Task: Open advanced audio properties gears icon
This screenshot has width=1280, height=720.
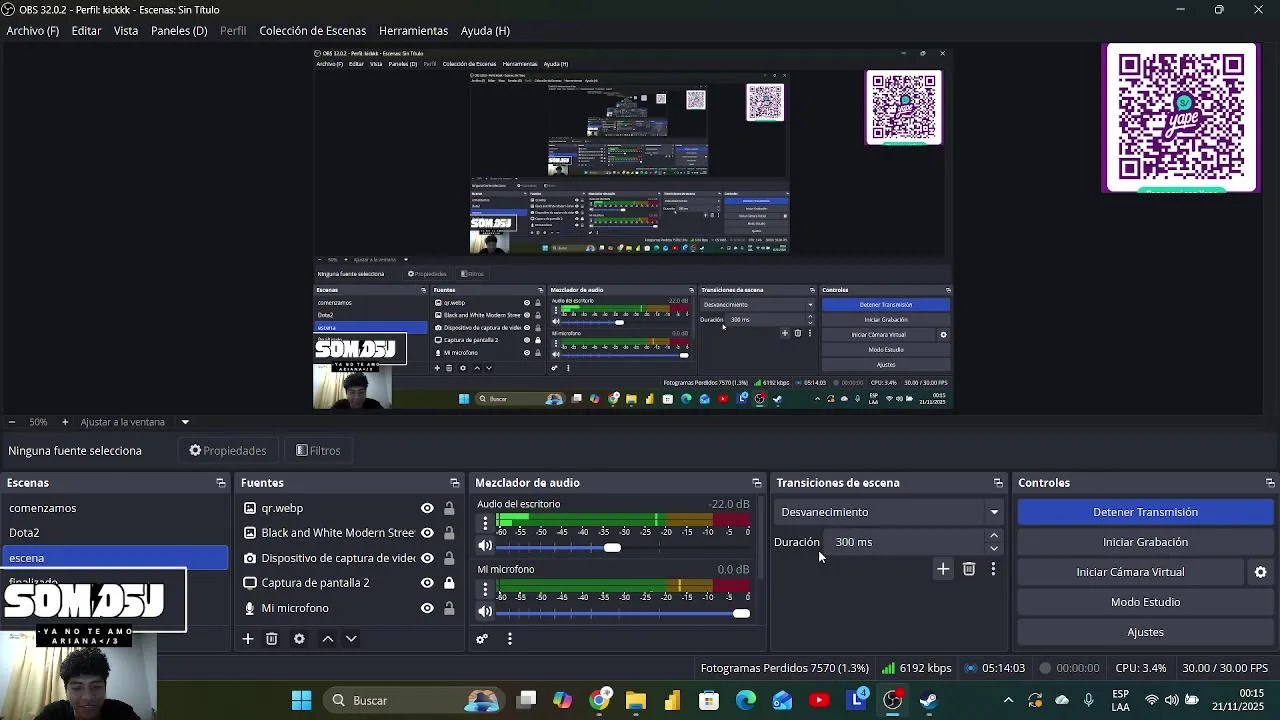Action: tap(482, 639)
